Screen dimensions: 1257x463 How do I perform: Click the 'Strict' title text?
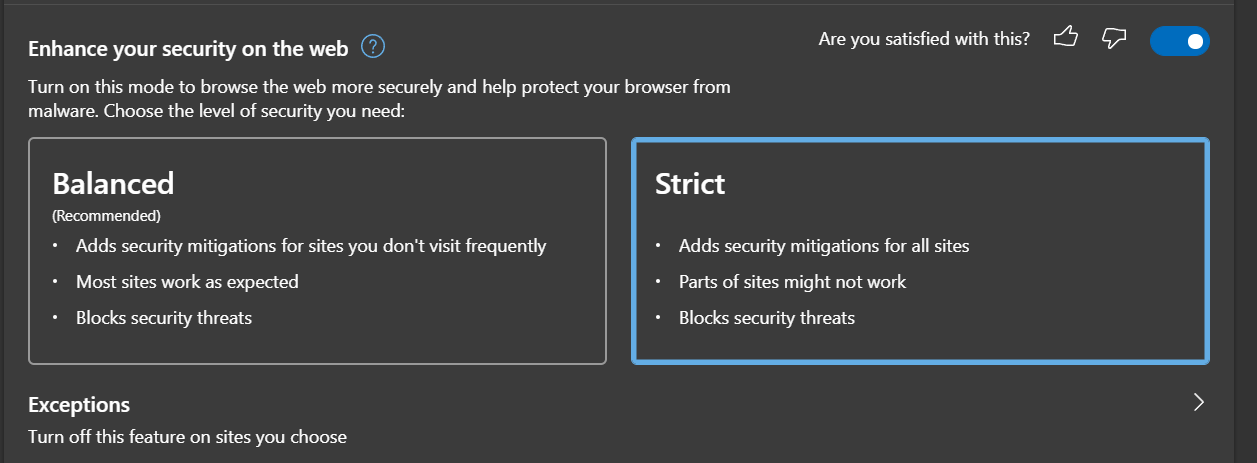tap(690, 184)
